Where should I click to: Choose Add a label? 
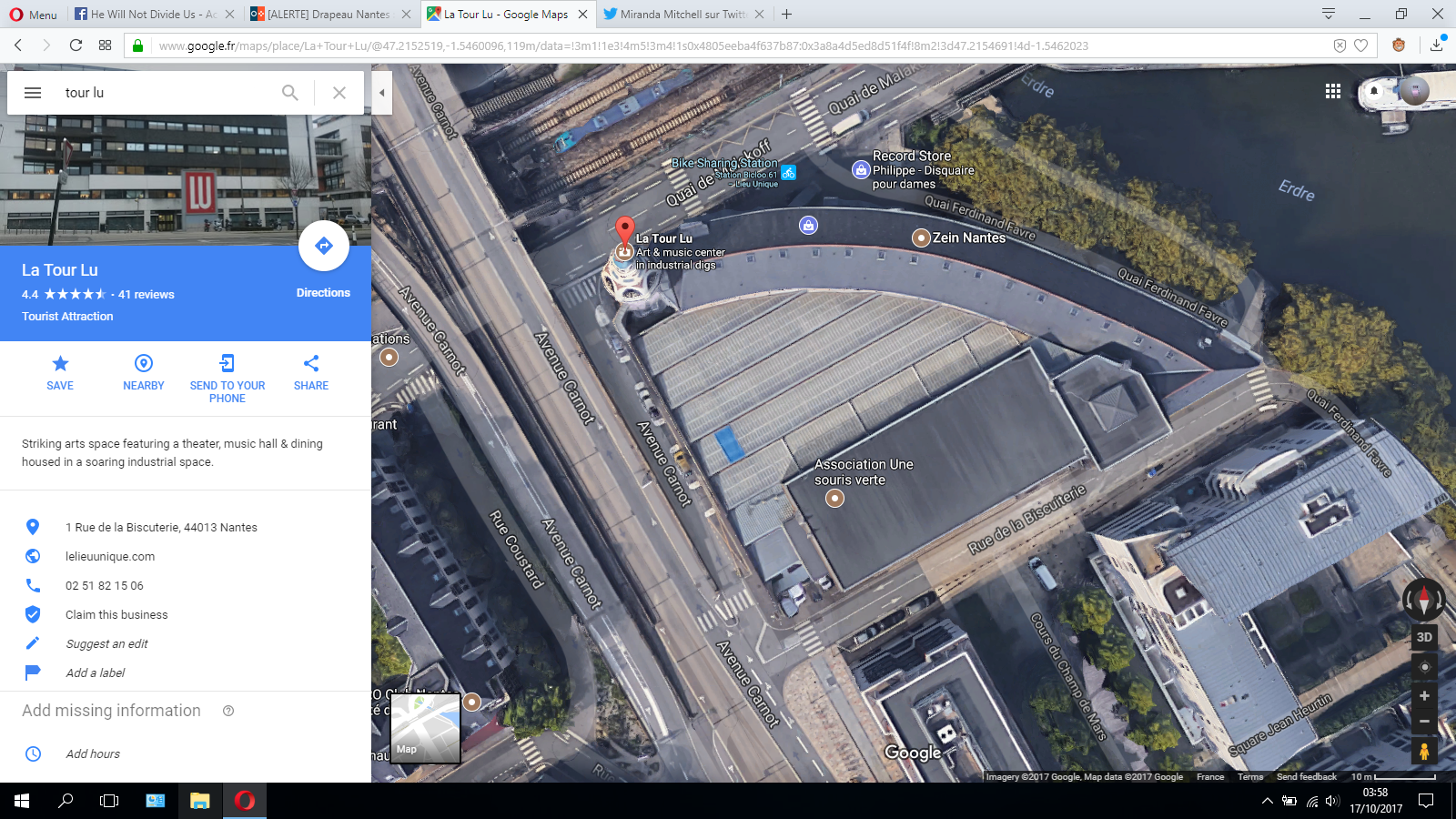(x=96, y=673)
